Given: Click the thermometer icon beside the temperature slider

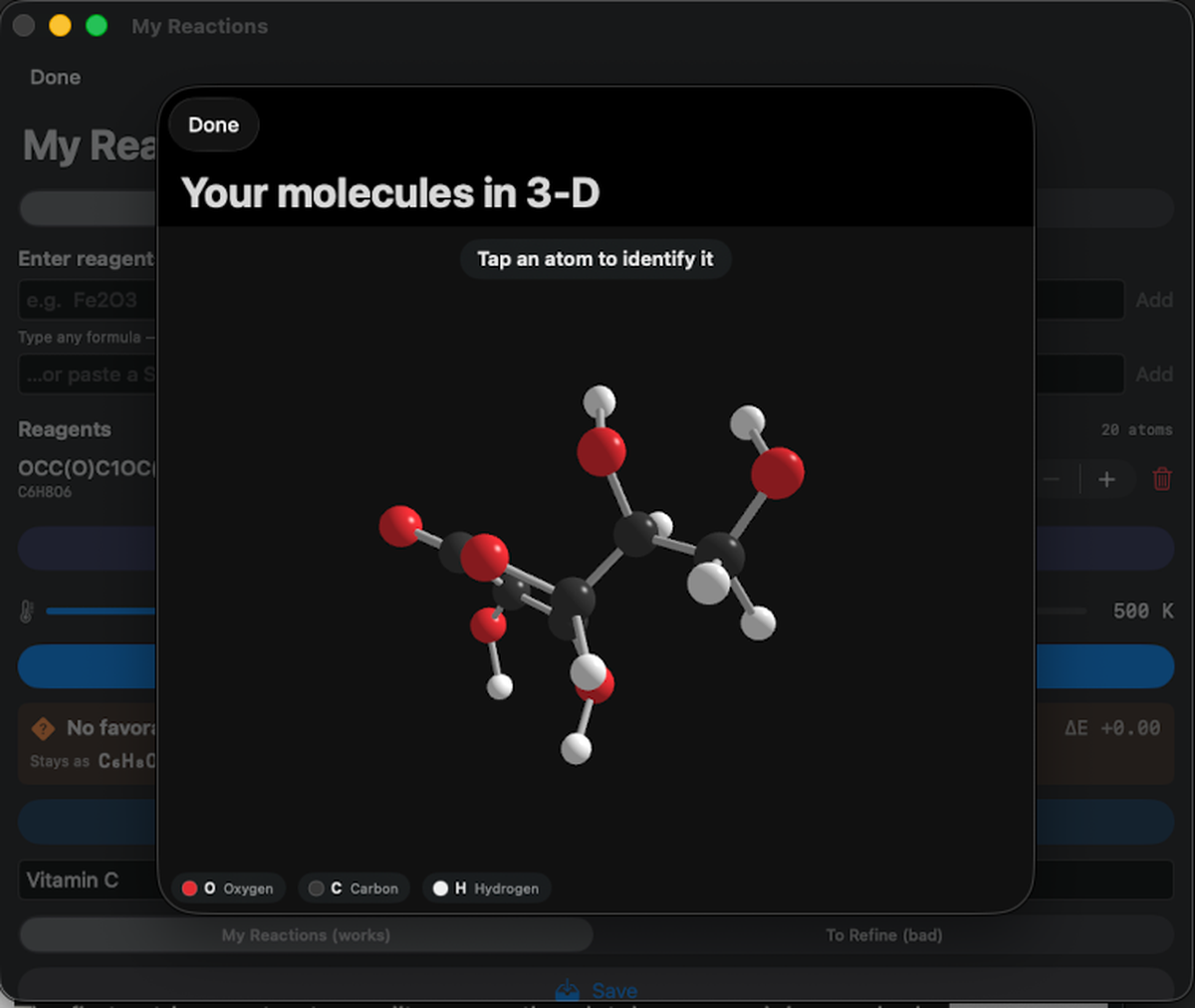Looking at the screenshot, I should click(27, 611).
